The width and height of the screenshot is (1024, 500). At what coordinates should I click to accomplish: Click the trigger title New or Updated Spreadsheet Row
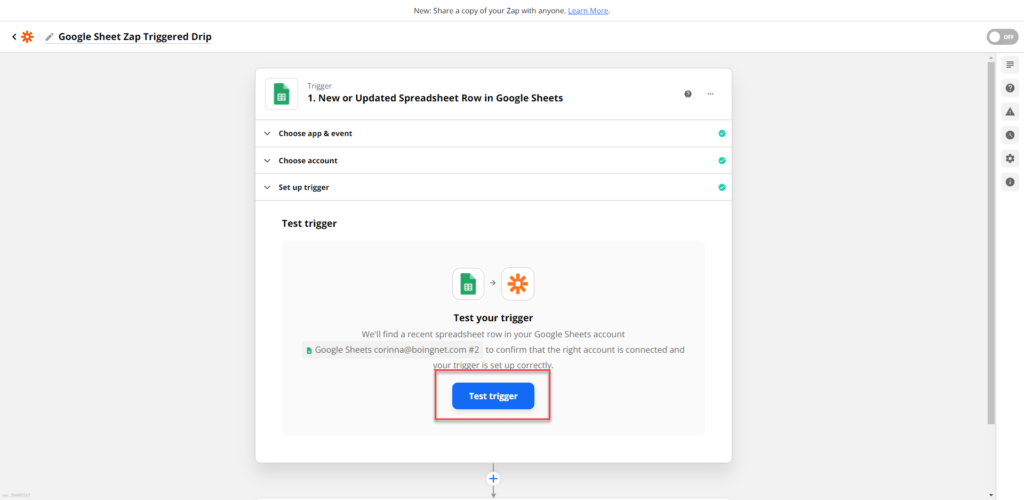(x=435, y=99)
